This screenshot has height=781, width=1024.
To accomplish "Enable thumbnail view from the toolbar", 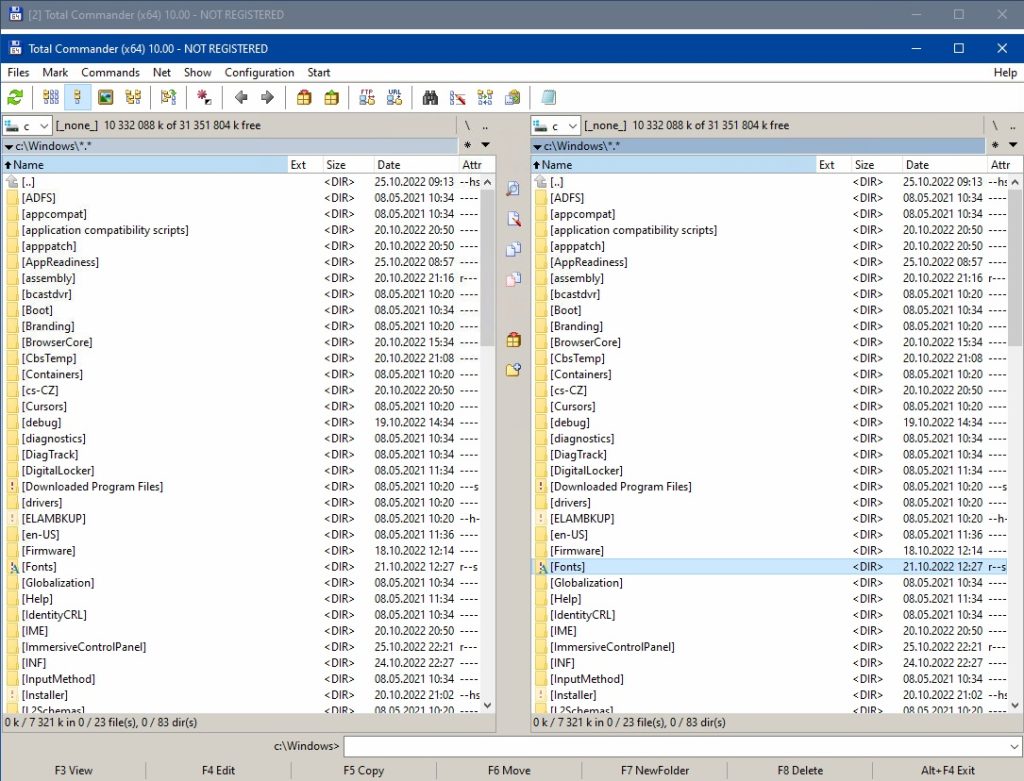I will 105,98.
